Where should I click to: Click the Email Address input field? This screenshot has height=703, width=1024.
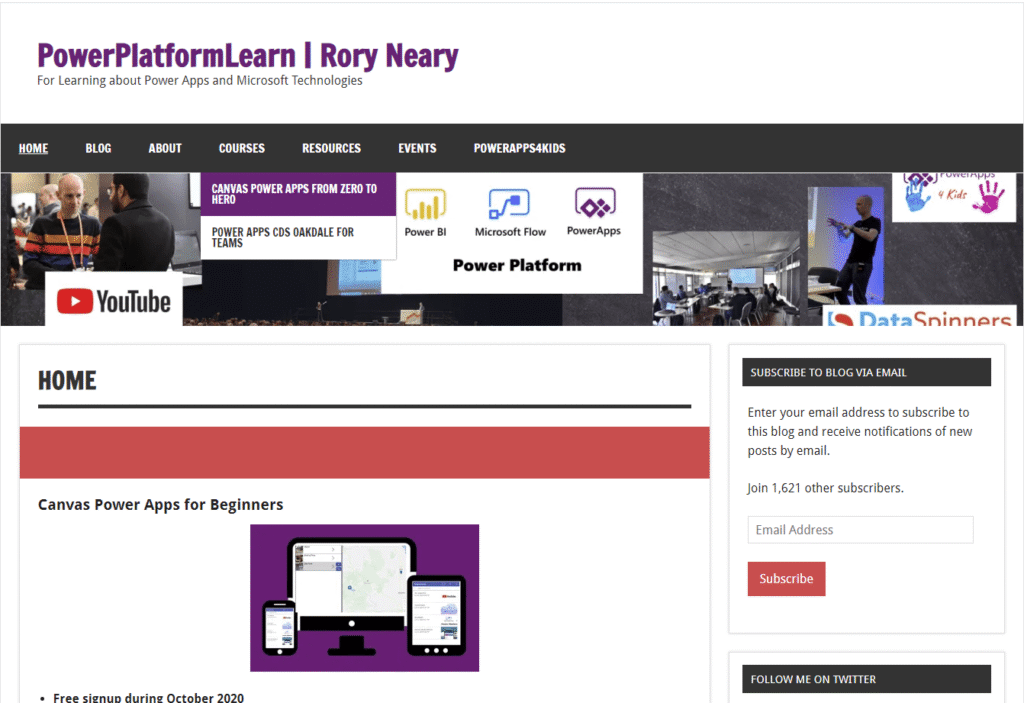point(860,530)
